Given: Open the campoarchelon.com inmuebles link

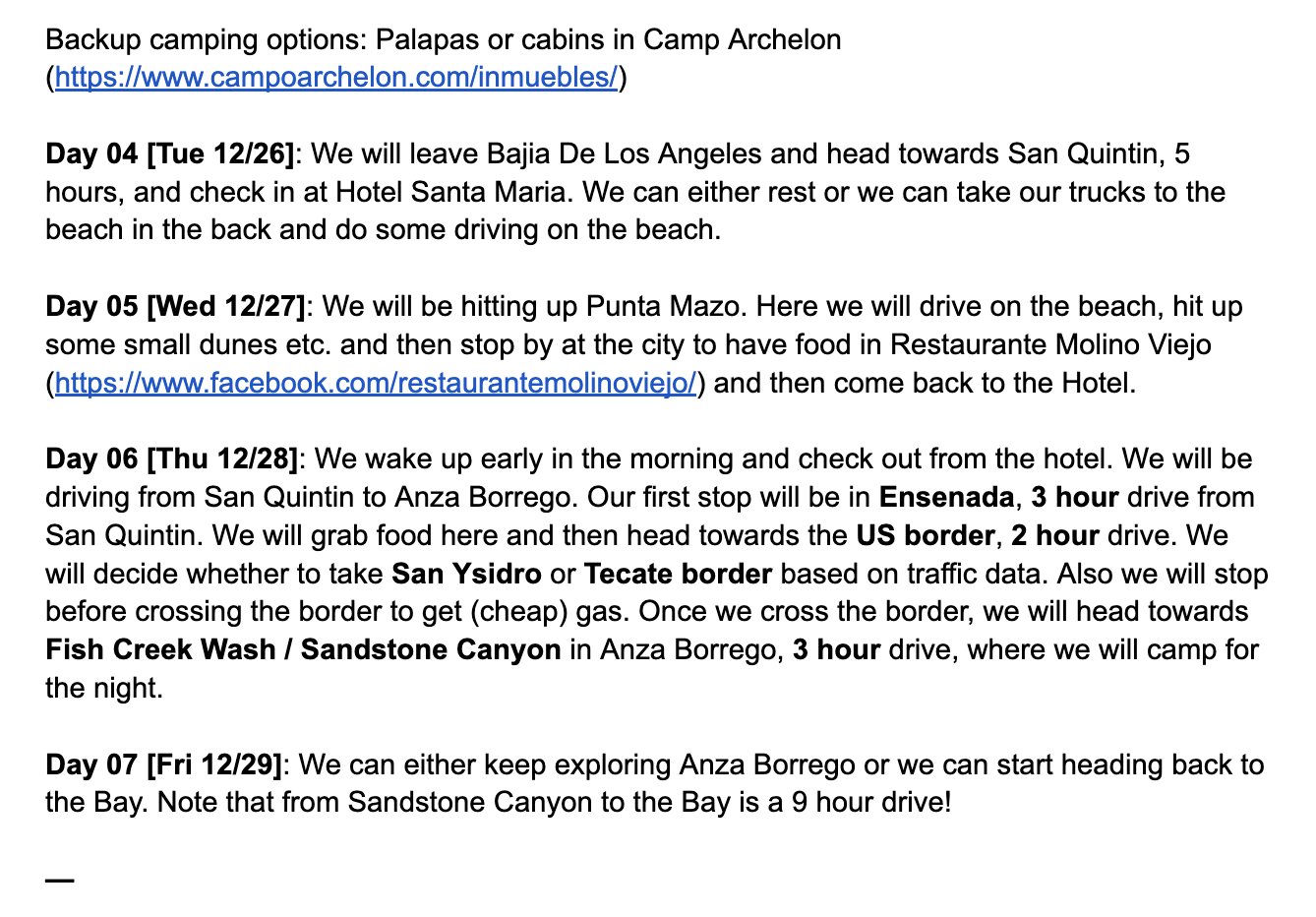Looking at the screenshot, I should pyautogui.click(x=336, y=78).
